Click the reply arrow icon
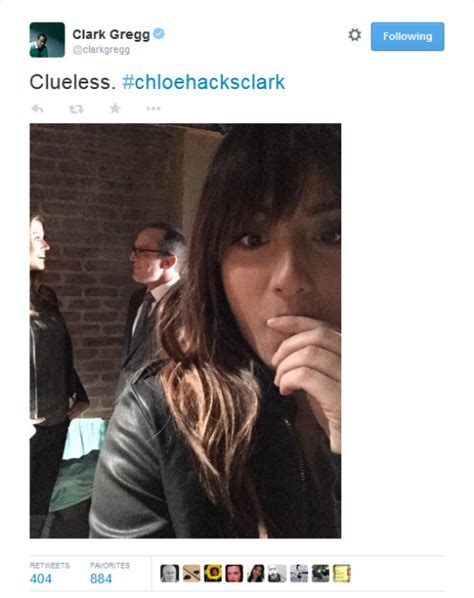The height and width of the screenshot is (598, 474). click(37, 109)
